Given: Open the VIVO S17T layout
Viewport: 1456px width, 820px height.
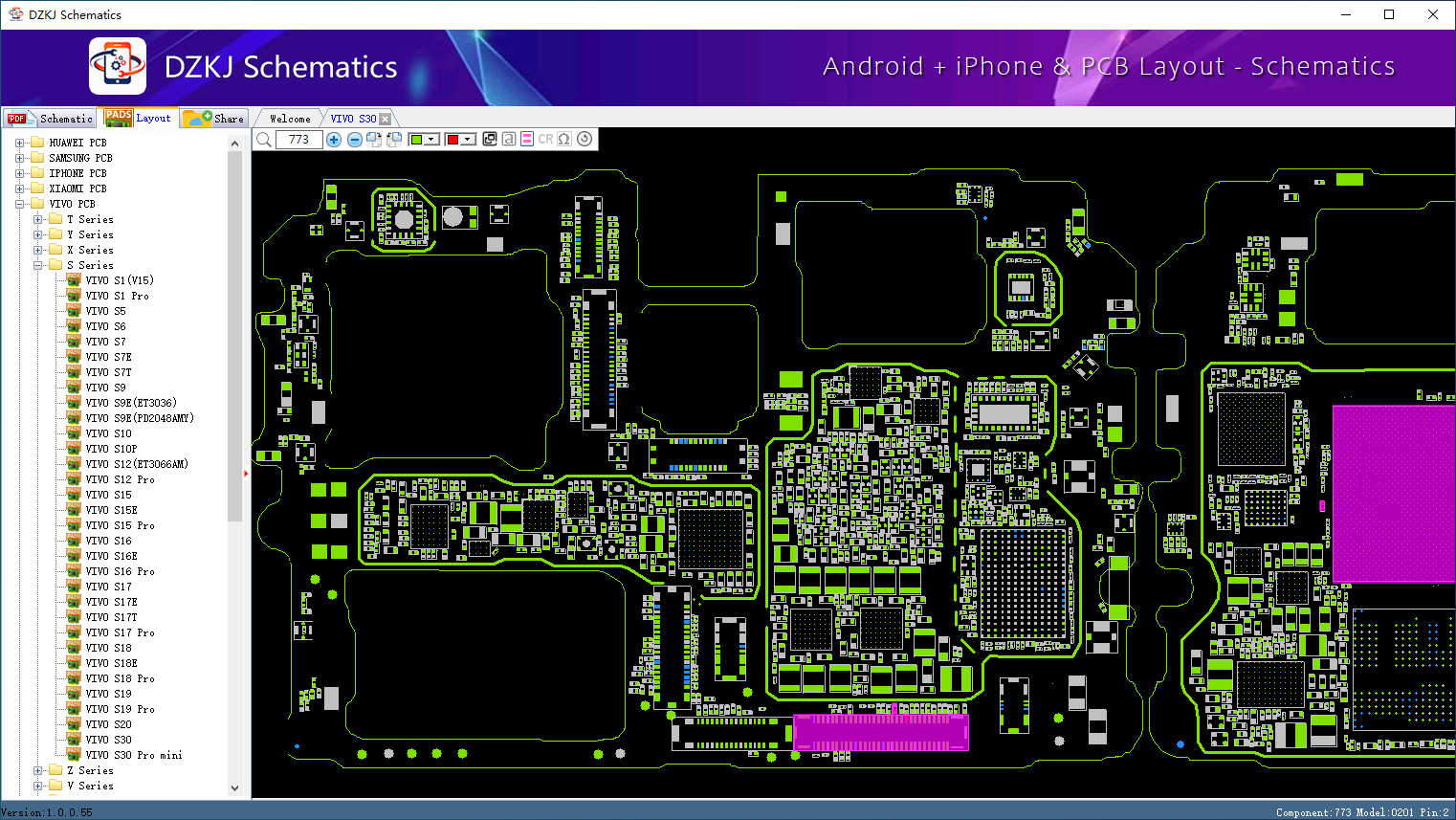Looking at the screenshot, I should [112, 617].
